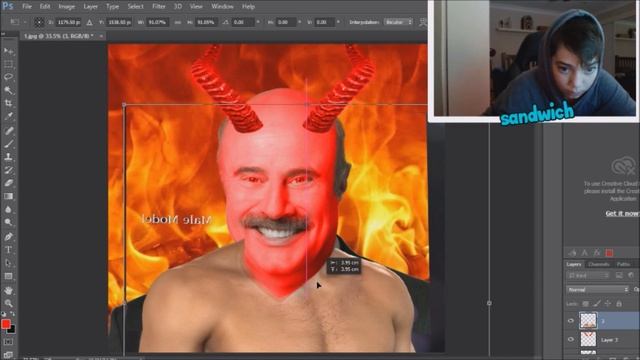Switch to the Channels tab

(599, 264)
